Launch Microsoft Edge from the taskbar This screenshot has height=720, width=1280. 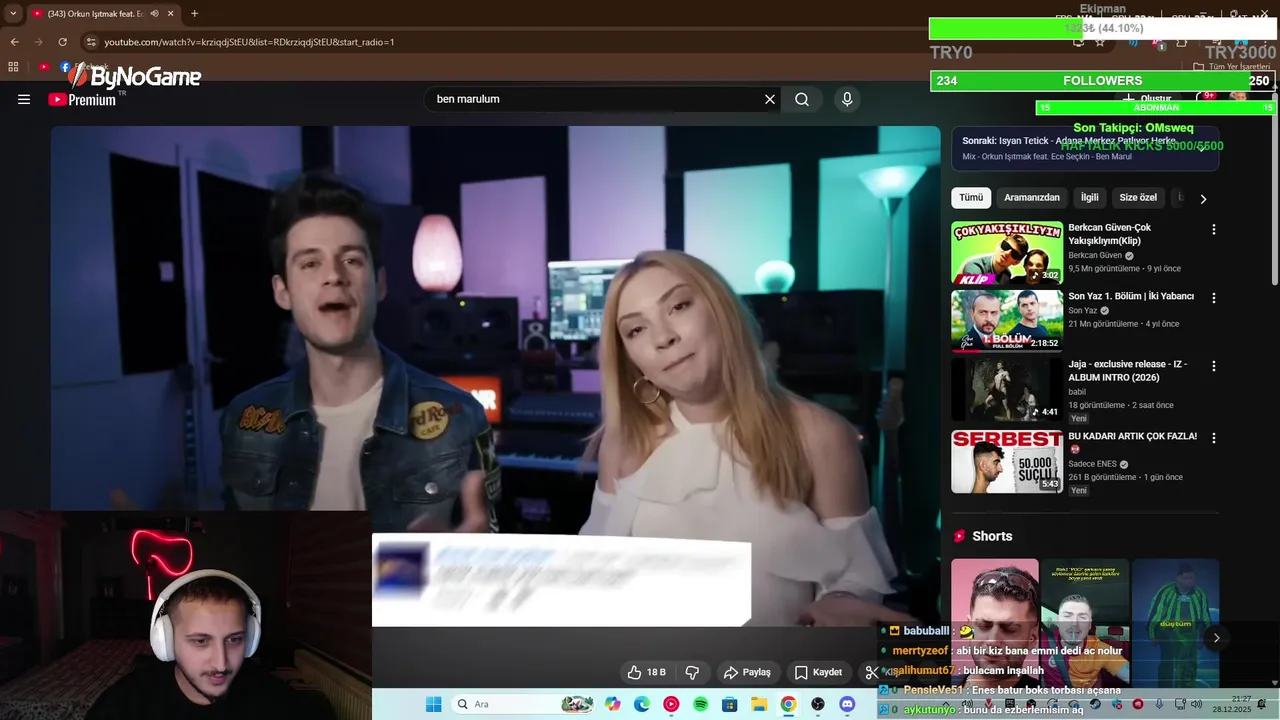(x=642, y=704)
